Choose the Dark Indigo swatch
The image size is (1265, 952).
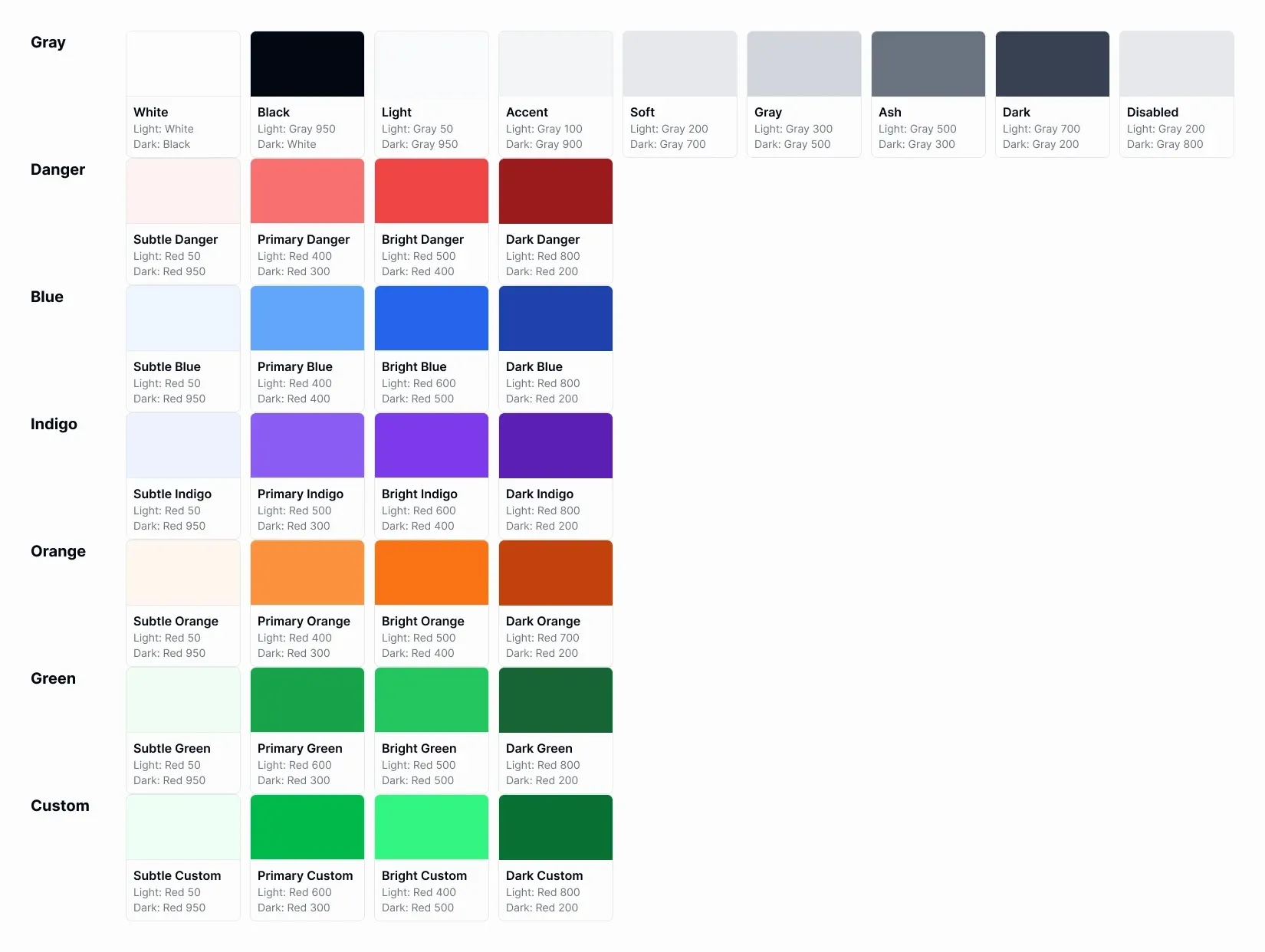556,445
